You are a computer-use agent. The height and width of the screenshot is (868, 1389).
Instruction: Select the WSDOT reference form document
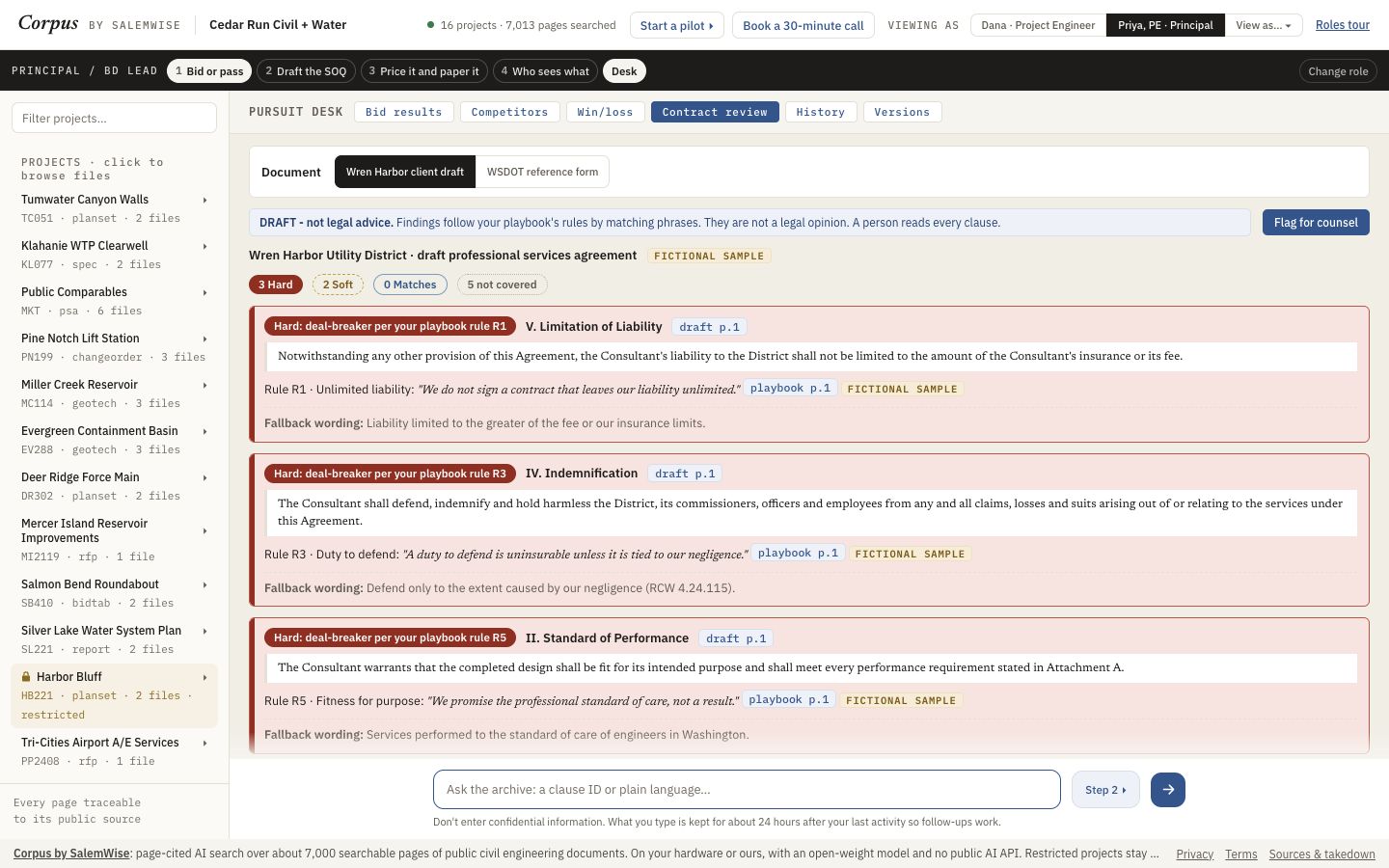click(x=542, y=172)
